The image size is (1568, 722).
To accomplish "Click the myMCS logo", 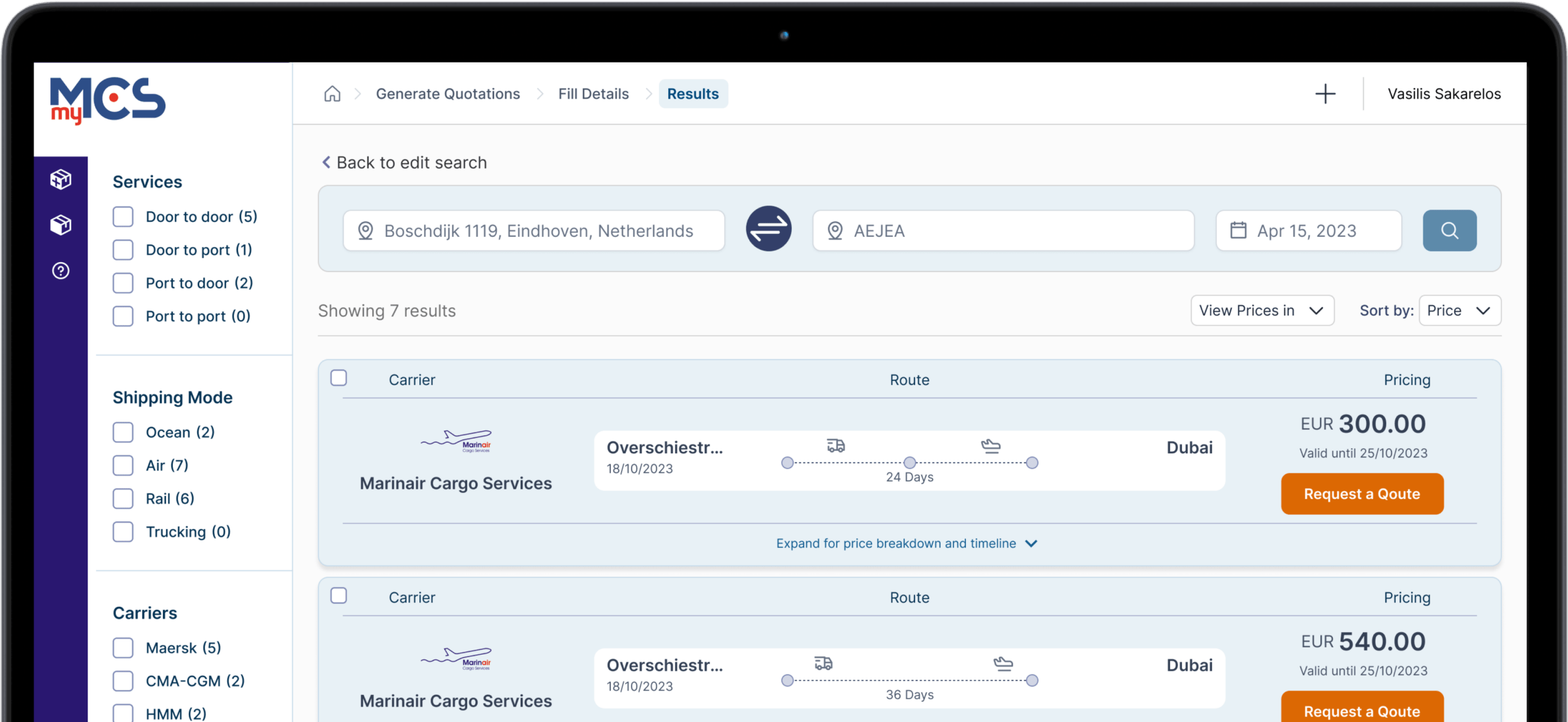I will 108,100.
